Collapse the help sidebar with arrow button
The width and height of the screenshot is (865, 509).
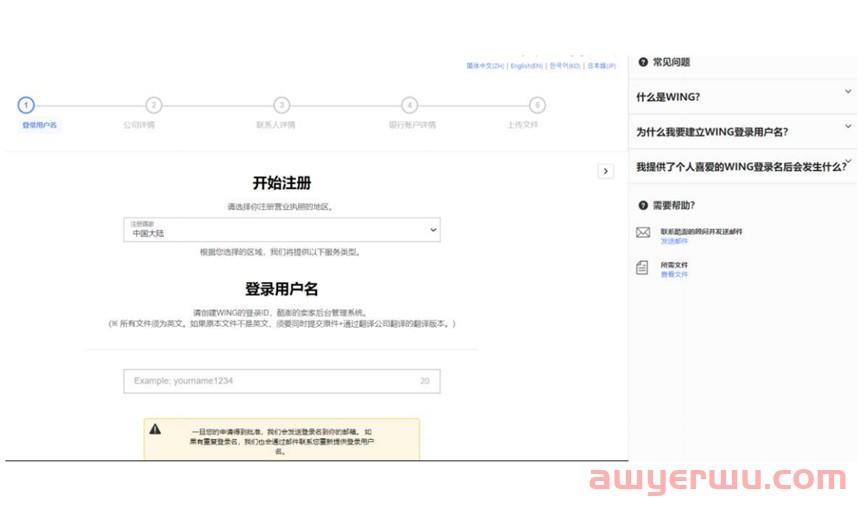click(605, 171)
